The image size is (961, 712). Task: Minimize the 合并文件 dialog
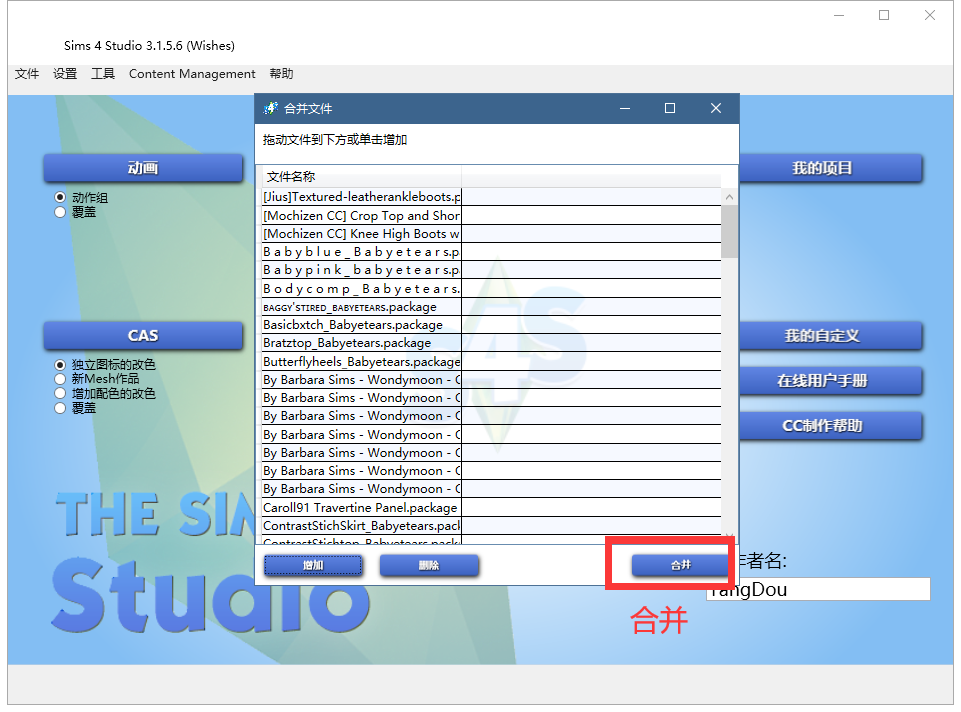625,108
